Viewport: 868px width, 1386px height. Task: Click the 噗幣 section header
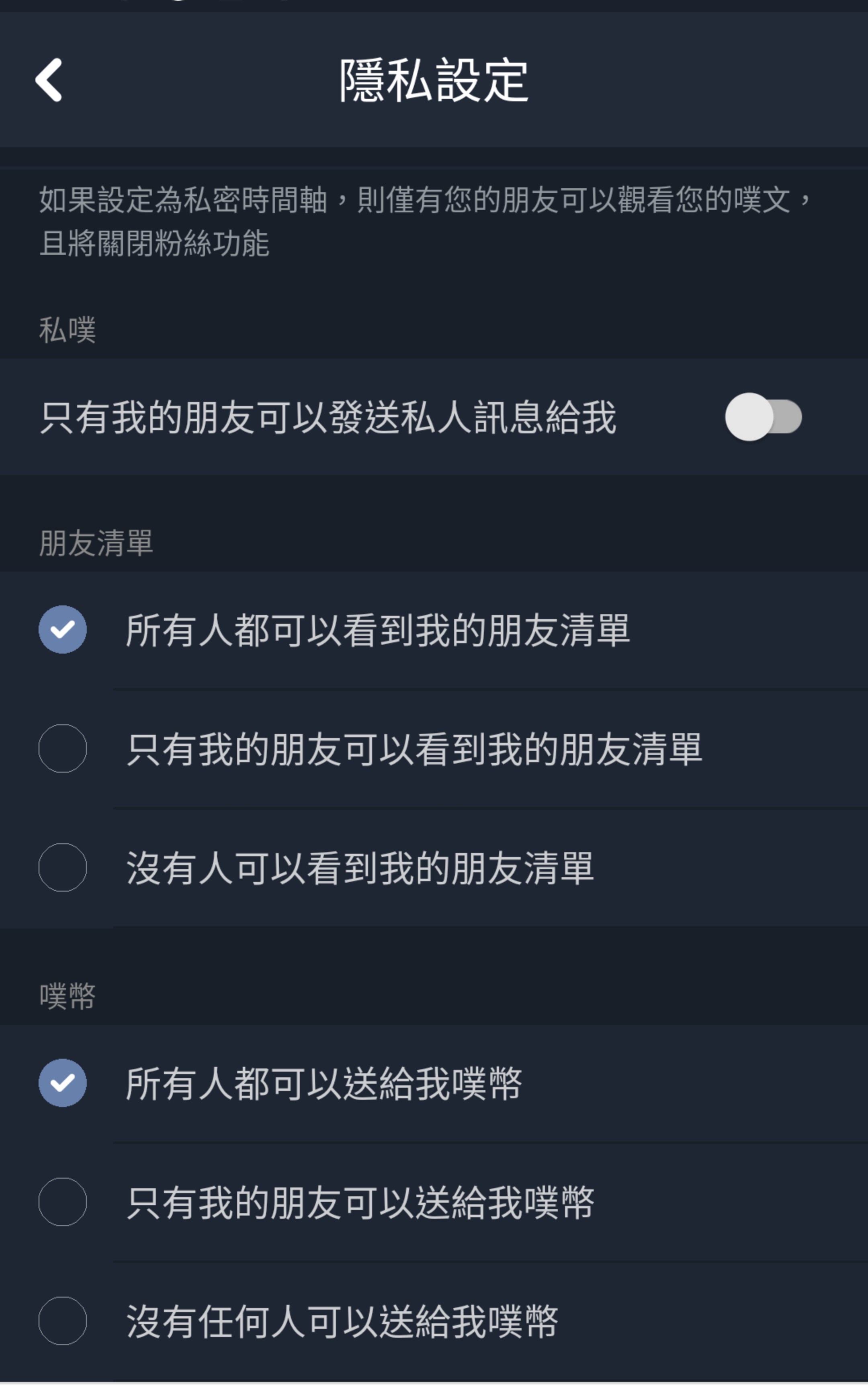coord(67,996)
